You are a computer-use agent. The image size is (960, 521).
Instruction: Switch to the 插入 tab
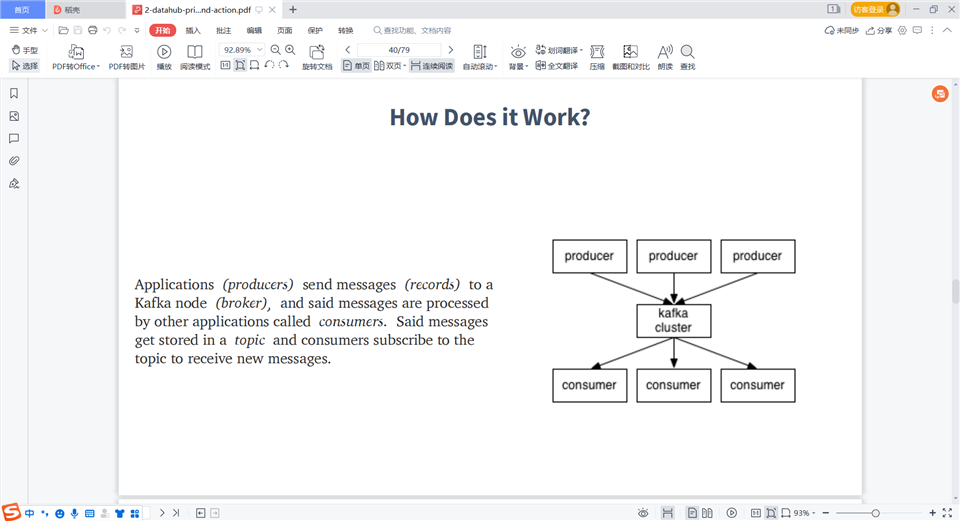pos(193,30)
